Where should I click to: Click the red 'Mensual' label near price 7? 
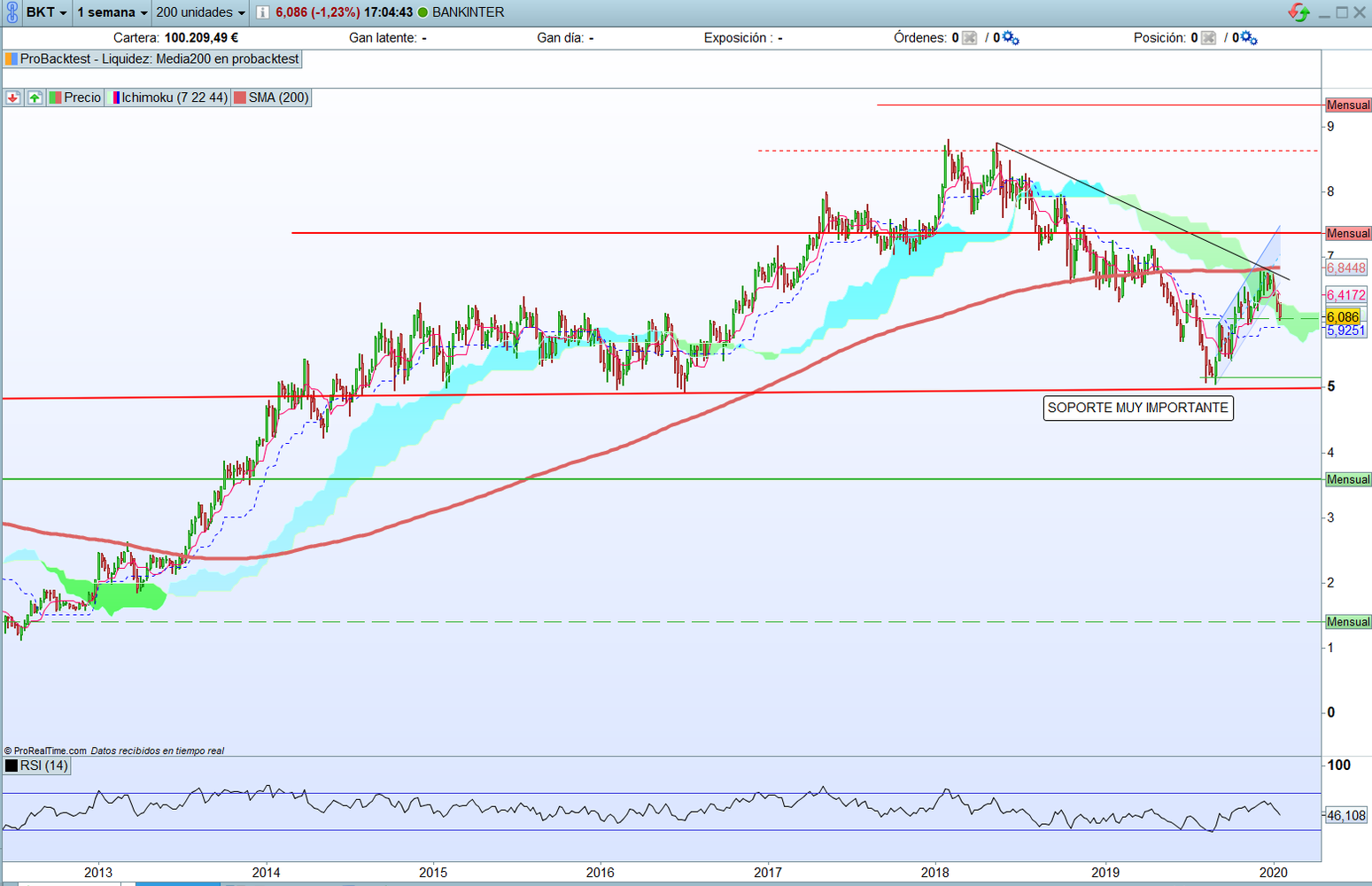tap(1348, 234)
